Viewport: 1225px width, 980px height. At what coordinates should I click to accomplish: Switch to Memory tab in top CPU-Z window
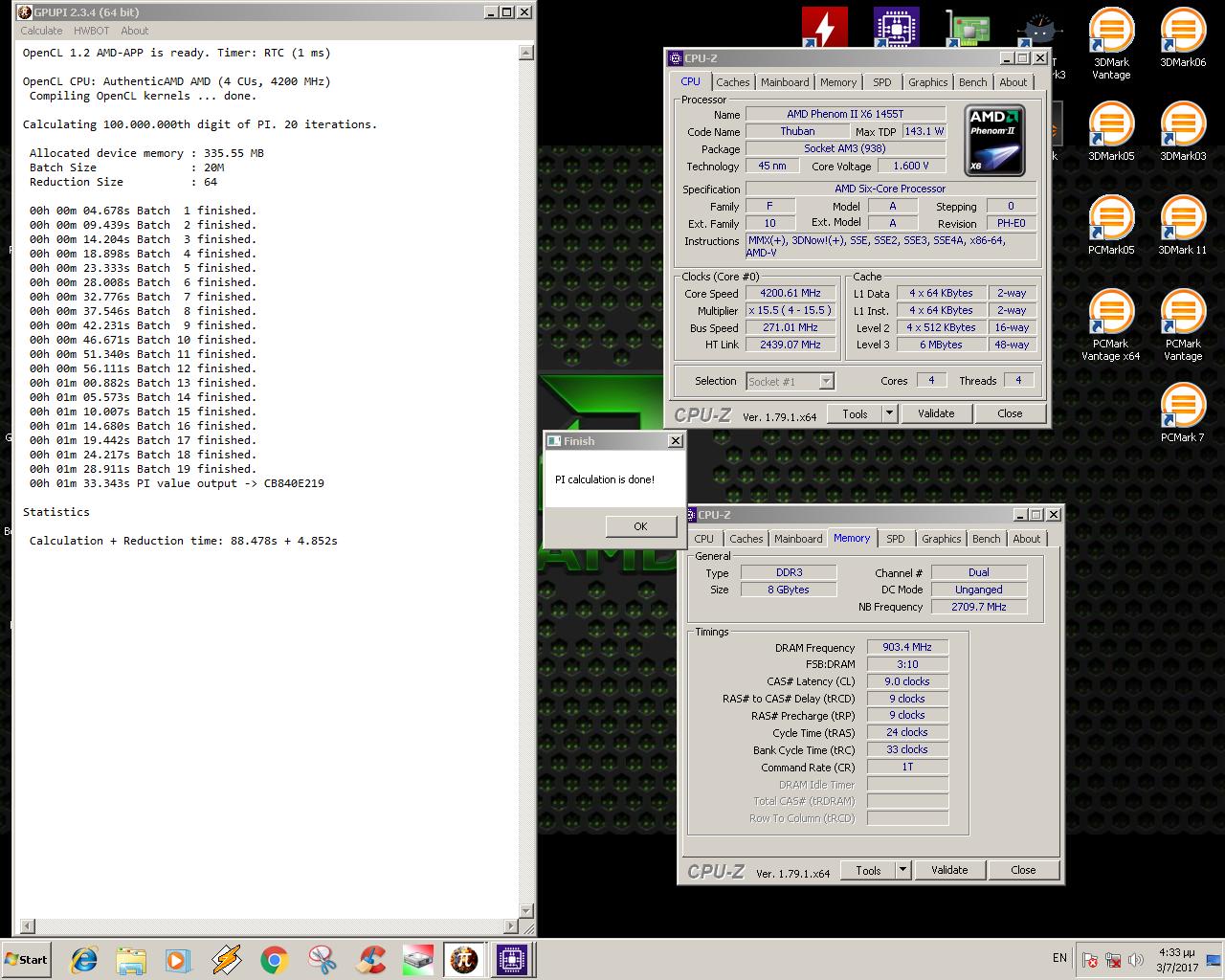click(x=838, y=82)
